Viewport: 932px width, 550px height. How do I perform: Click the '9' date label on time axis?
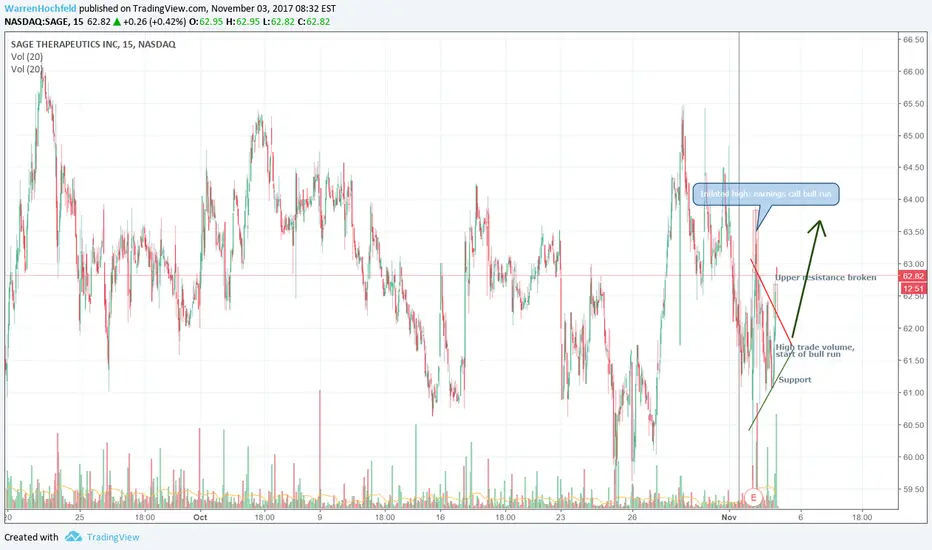point(320,517)
